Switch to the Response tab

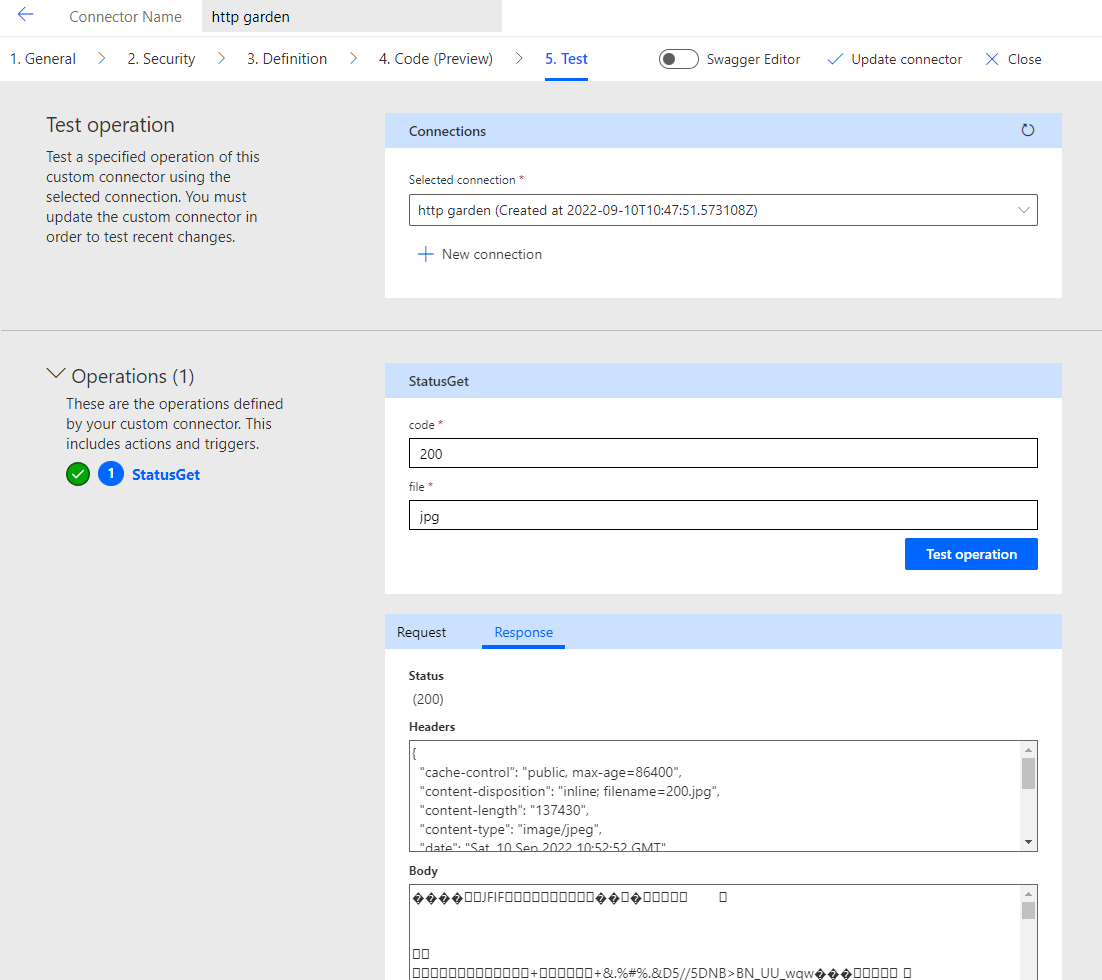[x=524, y=632]
